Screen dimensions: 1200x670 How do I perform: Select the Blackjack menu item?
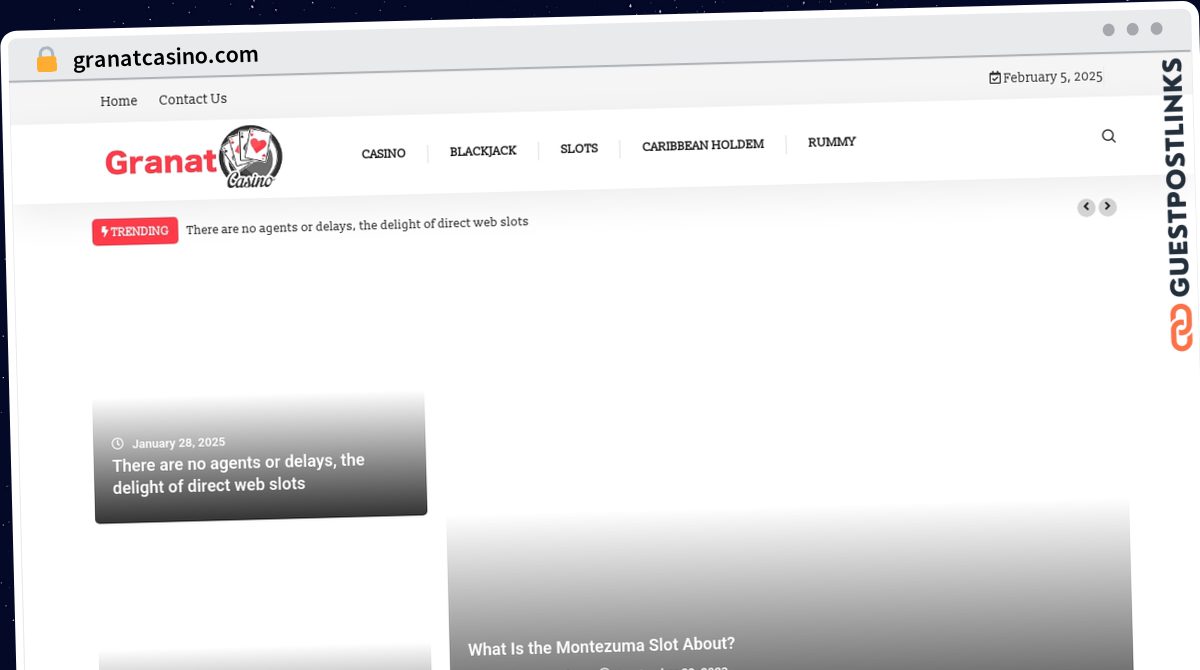click(483, 151)
